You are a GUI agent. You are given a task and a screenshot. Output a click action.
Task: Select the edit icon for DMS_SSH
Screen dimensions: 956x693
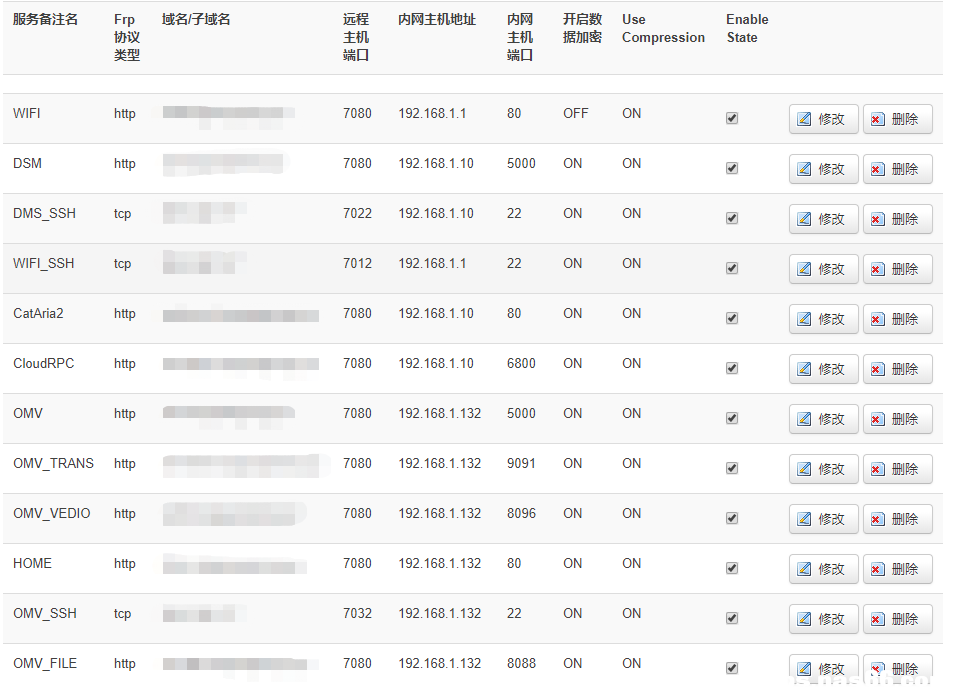807,218
